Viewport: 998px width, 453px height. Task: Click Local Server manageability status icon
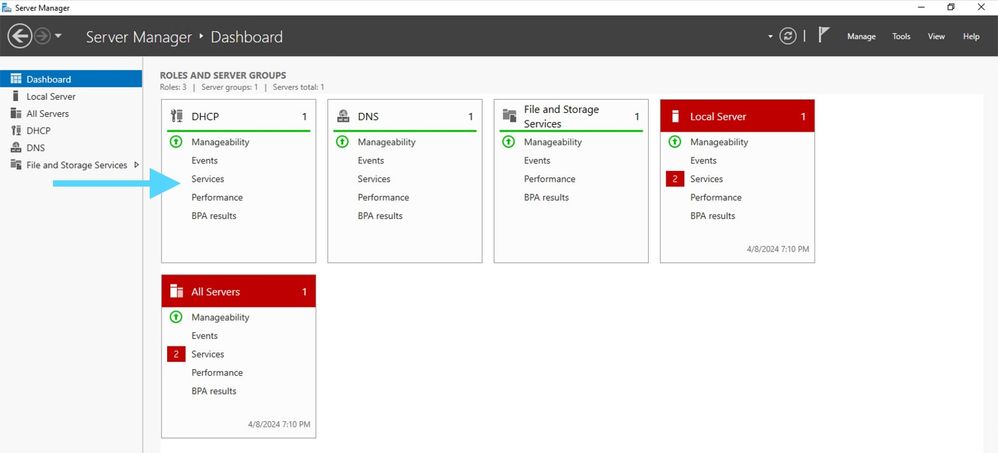tap(675, 142)
